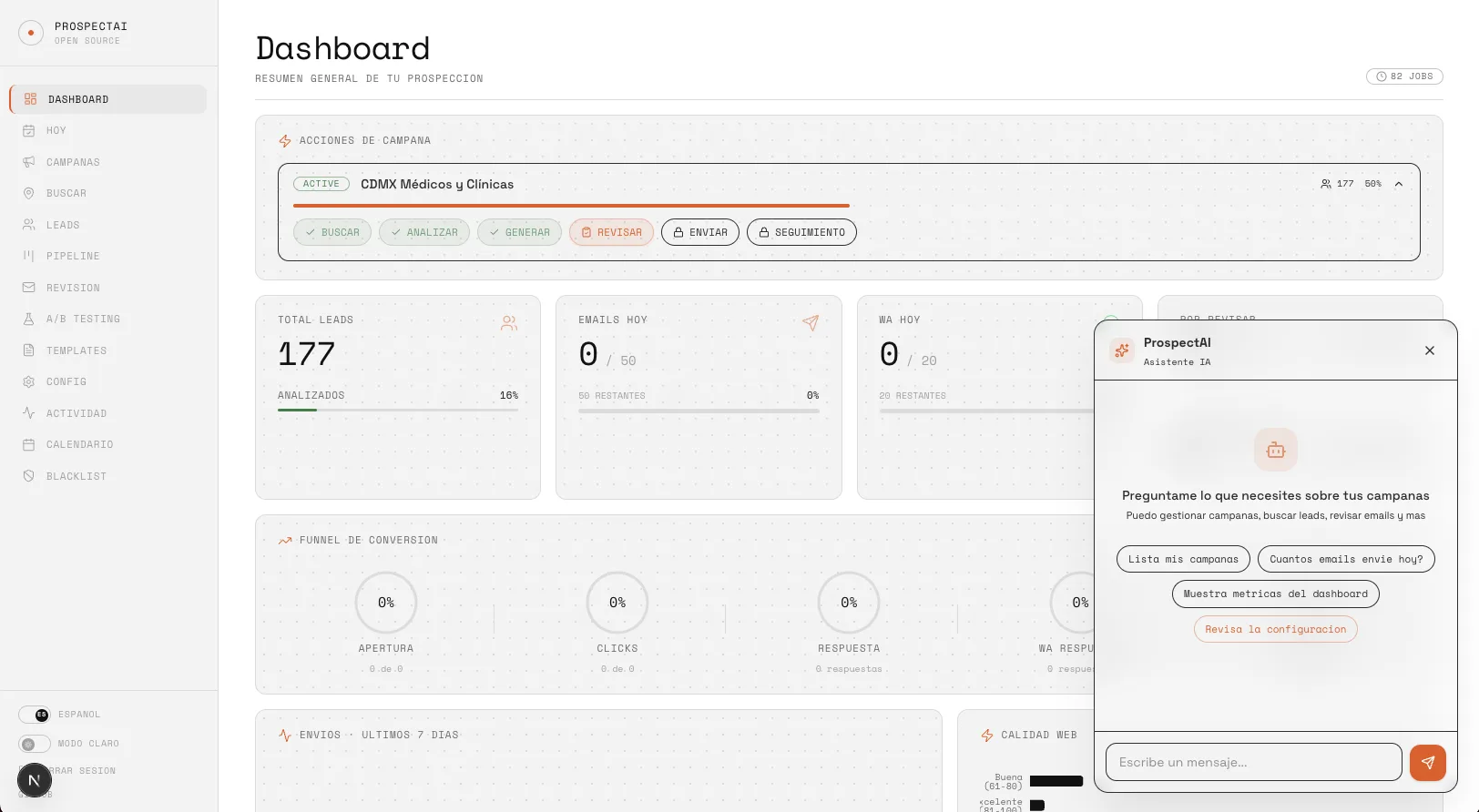Click the campaign 50% progress label
This screenshot has height=812, width=1479.
coord(1373,184)
